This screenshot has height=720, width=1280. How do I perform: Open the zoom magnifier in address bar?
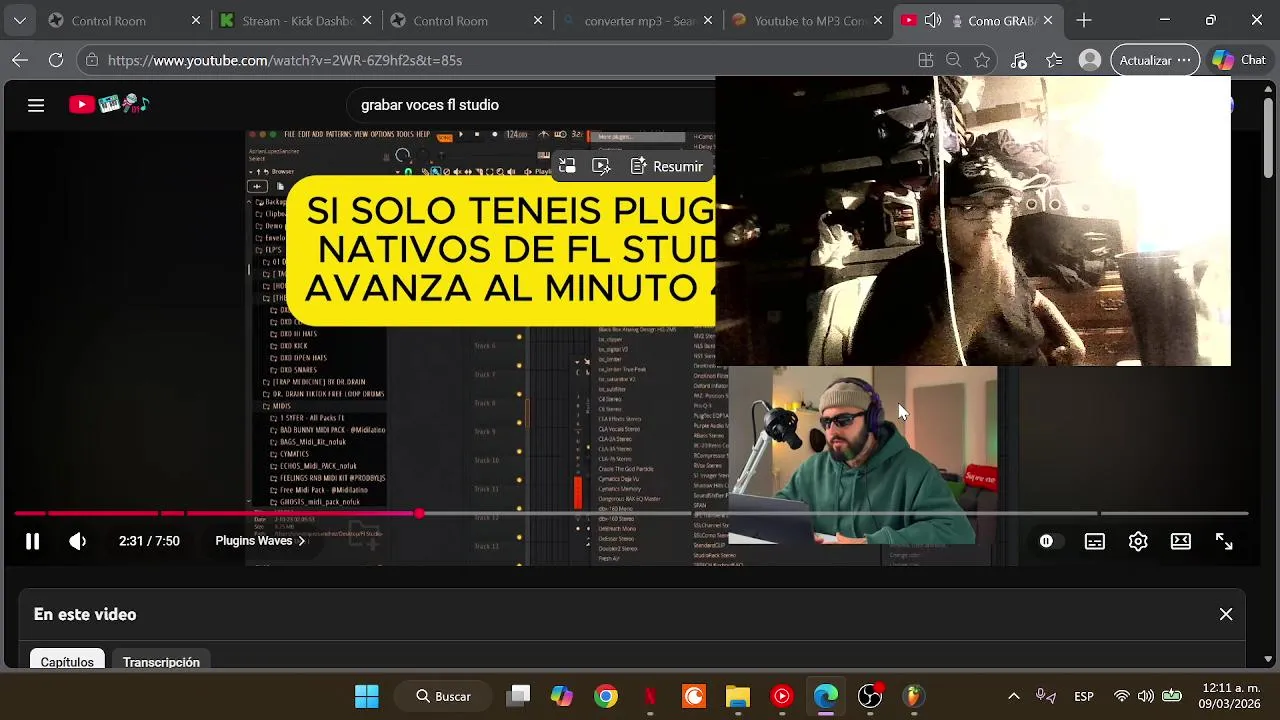[x=954, y=60]
